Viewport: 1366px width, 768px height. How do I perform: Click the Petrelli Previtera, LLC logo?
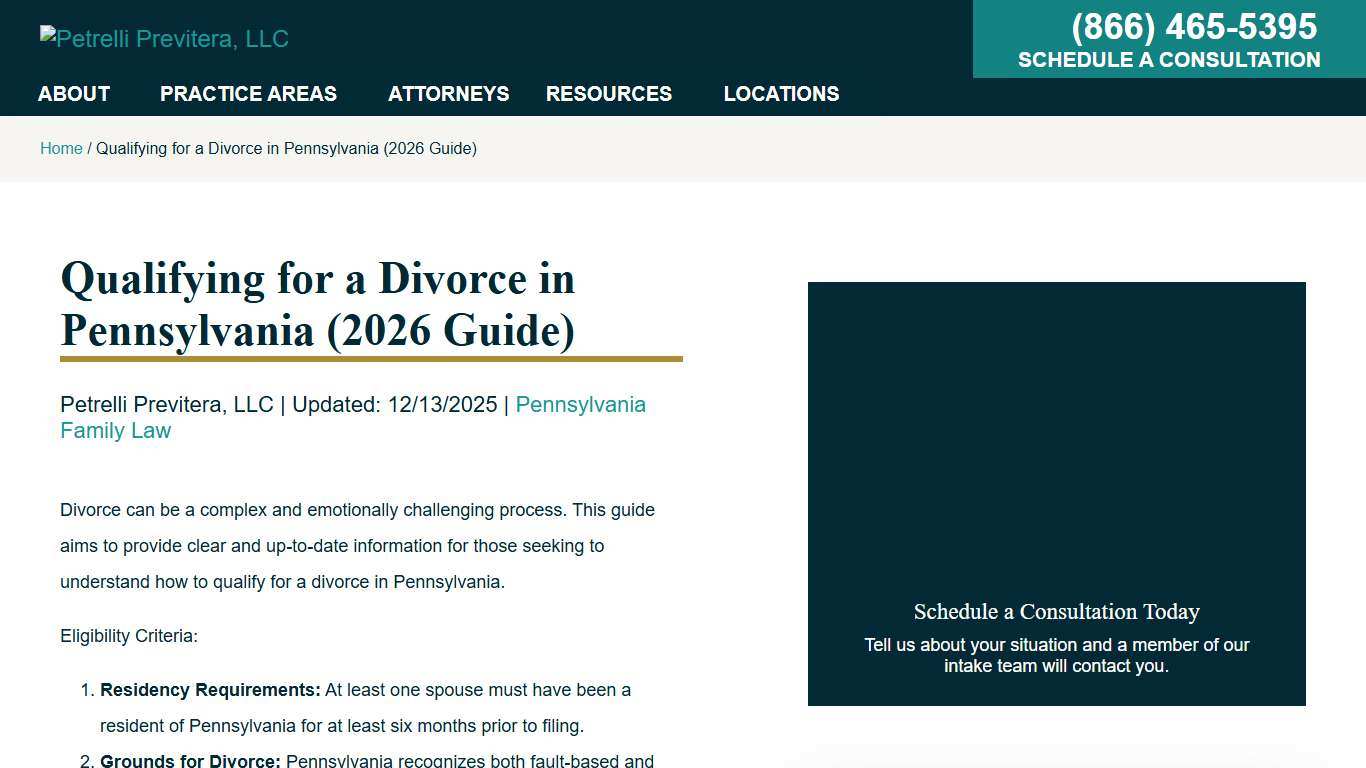tap(163, 38)
